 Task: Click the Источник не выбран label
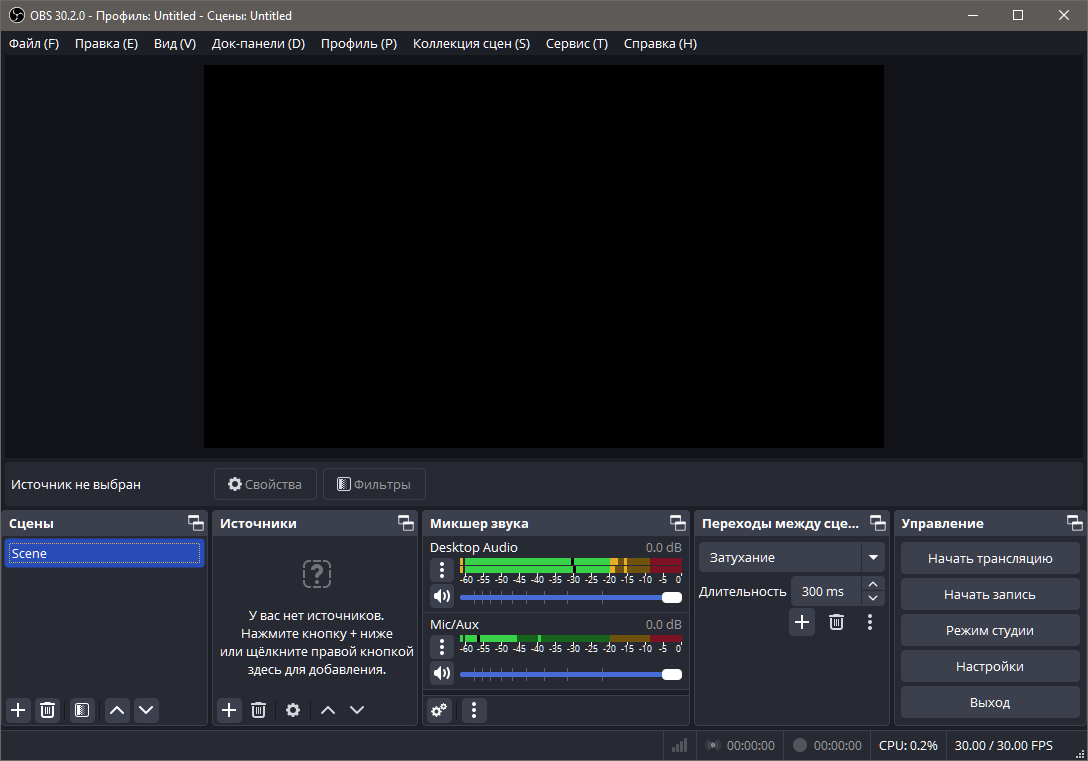point(76,484)
